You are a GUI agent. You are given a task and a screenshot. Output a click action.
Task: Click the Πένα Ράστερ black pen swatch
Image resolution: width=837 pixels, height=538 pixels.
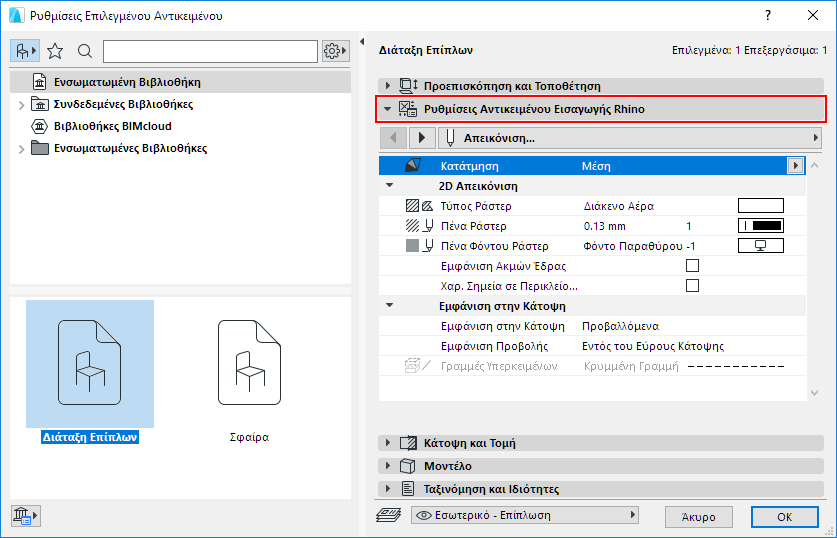click(761, 226)
